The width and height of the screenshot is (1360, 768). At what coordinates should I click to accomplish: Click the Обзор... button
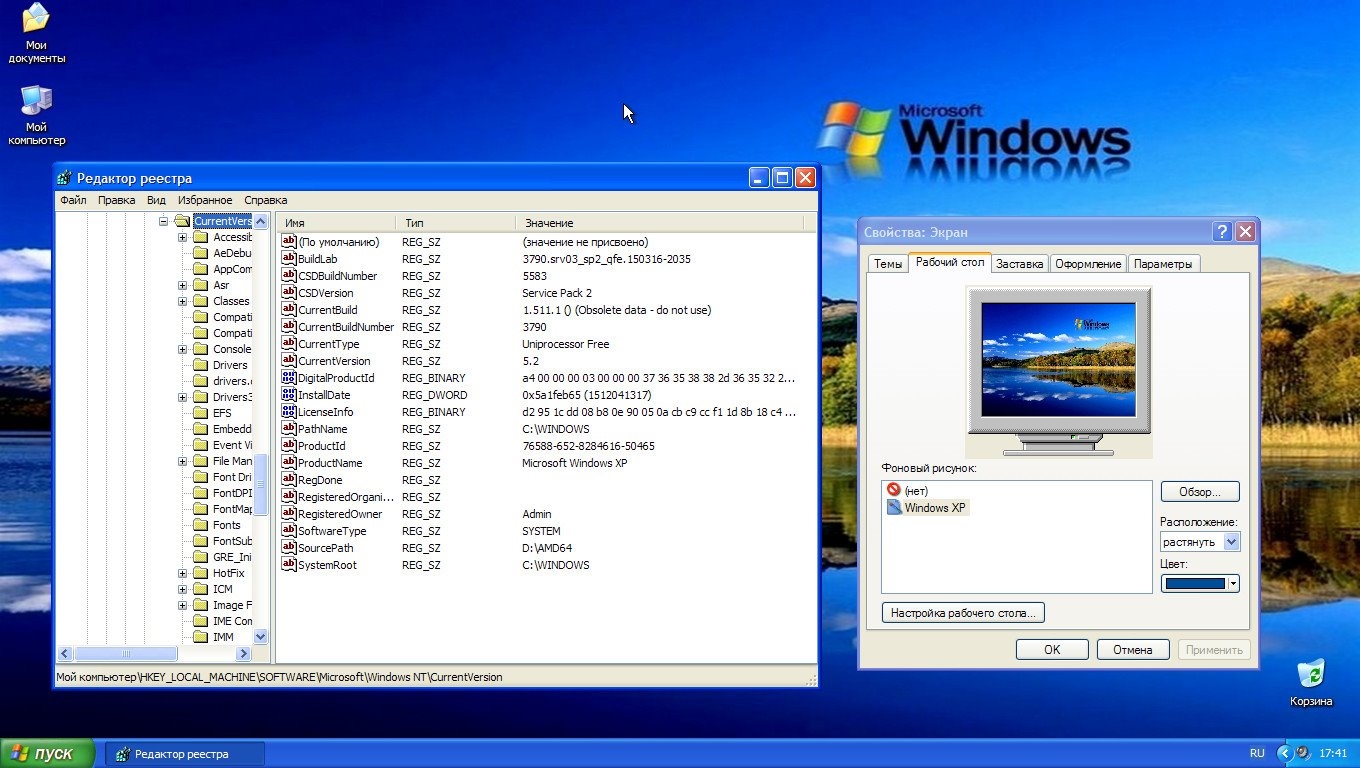click(x=1199, y=492)
